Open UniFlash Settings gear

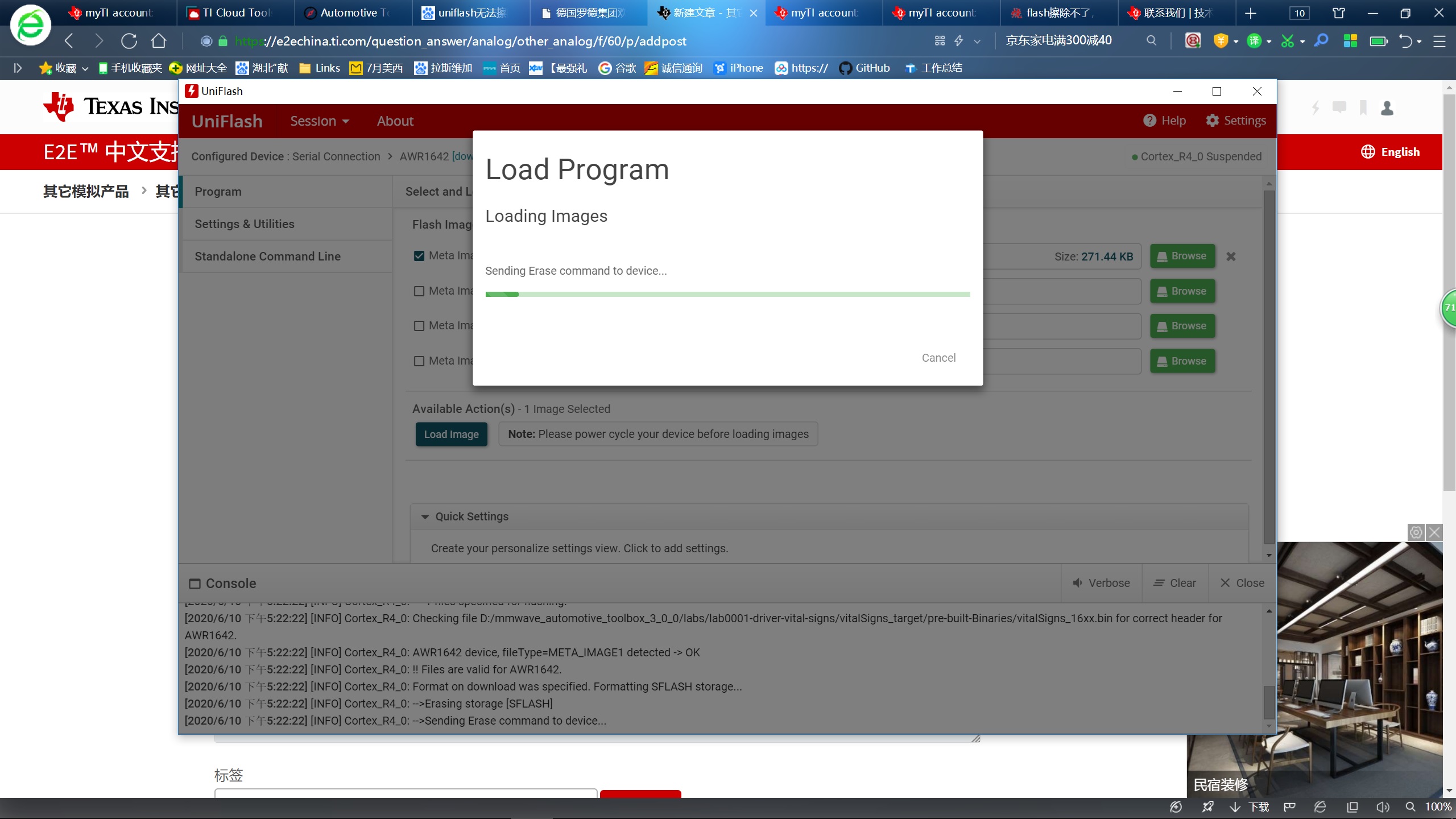coord(1235,121)
